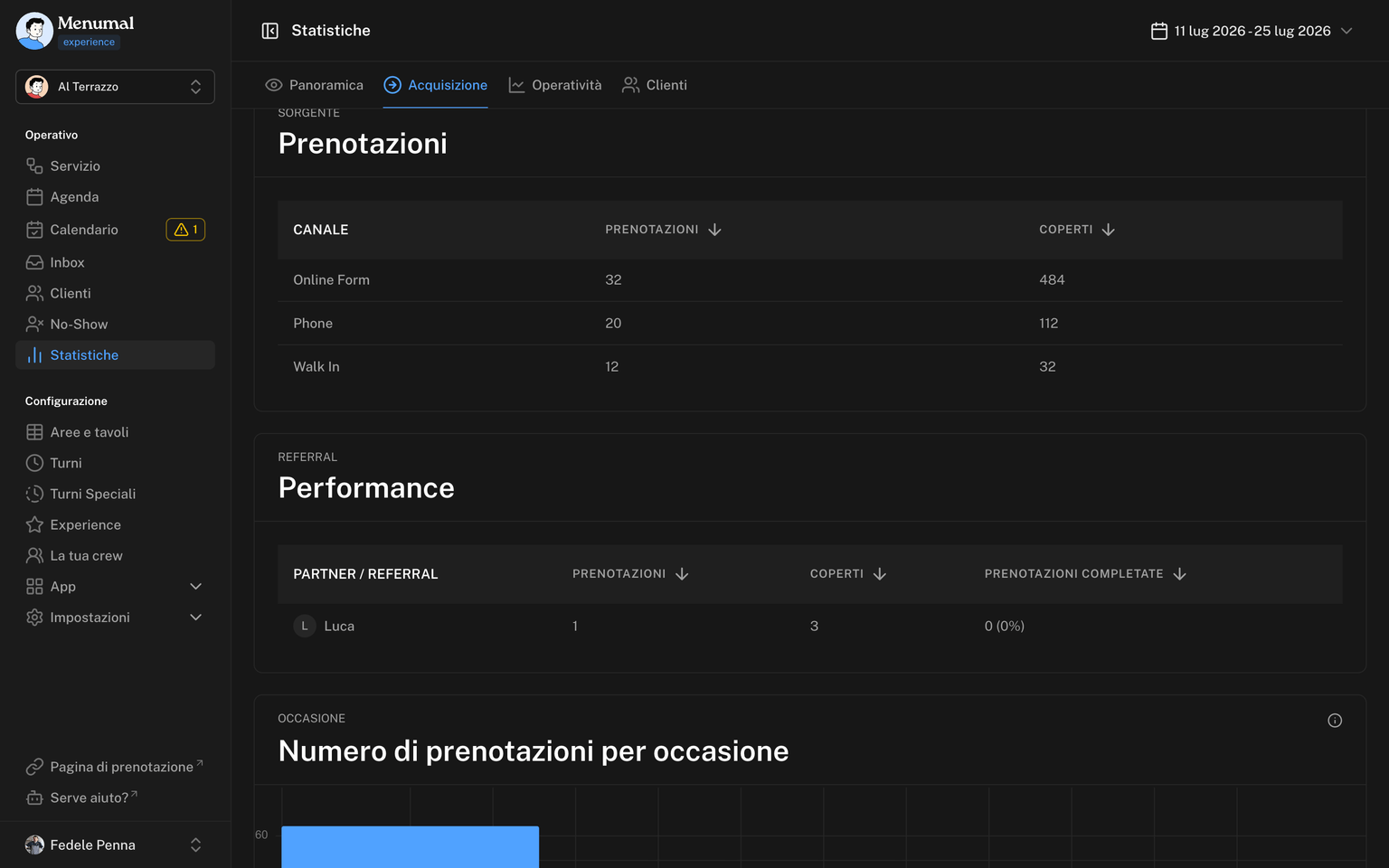Click the Operatività line chart icon
This screenshot has height=868, width=1389.
click(516, 85)
